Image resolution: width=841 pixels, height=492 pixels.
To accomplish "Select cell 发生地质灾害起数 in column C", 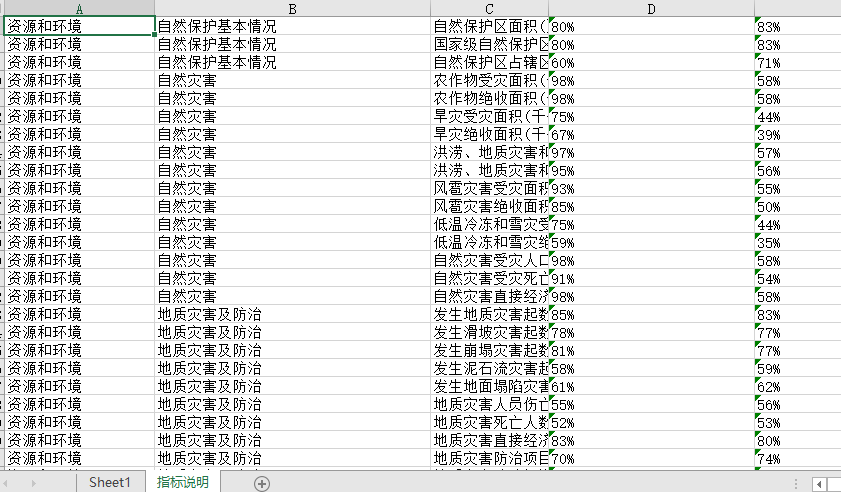I will [x=489, y=314].
